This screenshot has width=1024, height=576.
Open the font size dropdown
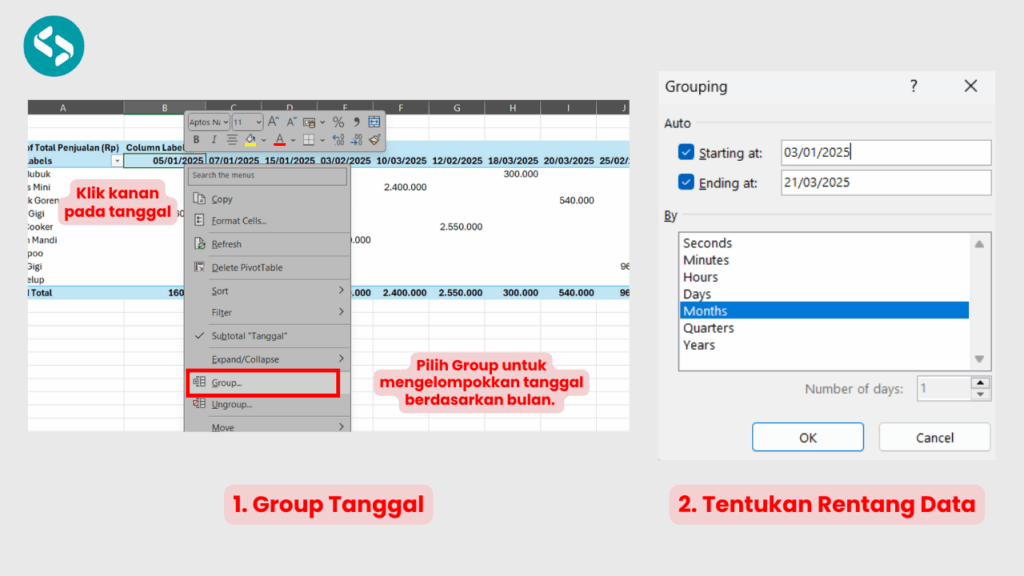[x=259, y=122]
